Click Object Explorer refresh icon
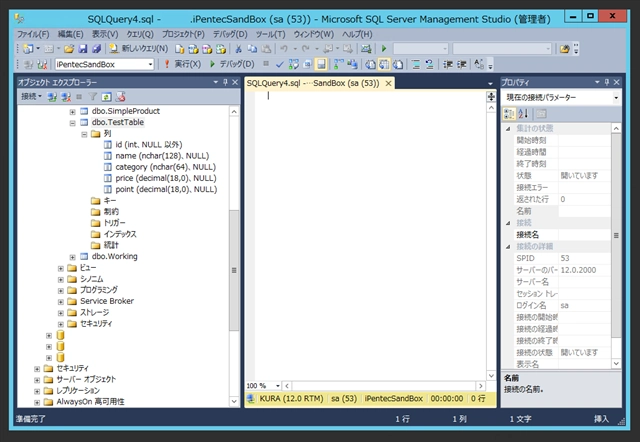The width and height of the screenshot is (640, 442). (x=106, y=97)
